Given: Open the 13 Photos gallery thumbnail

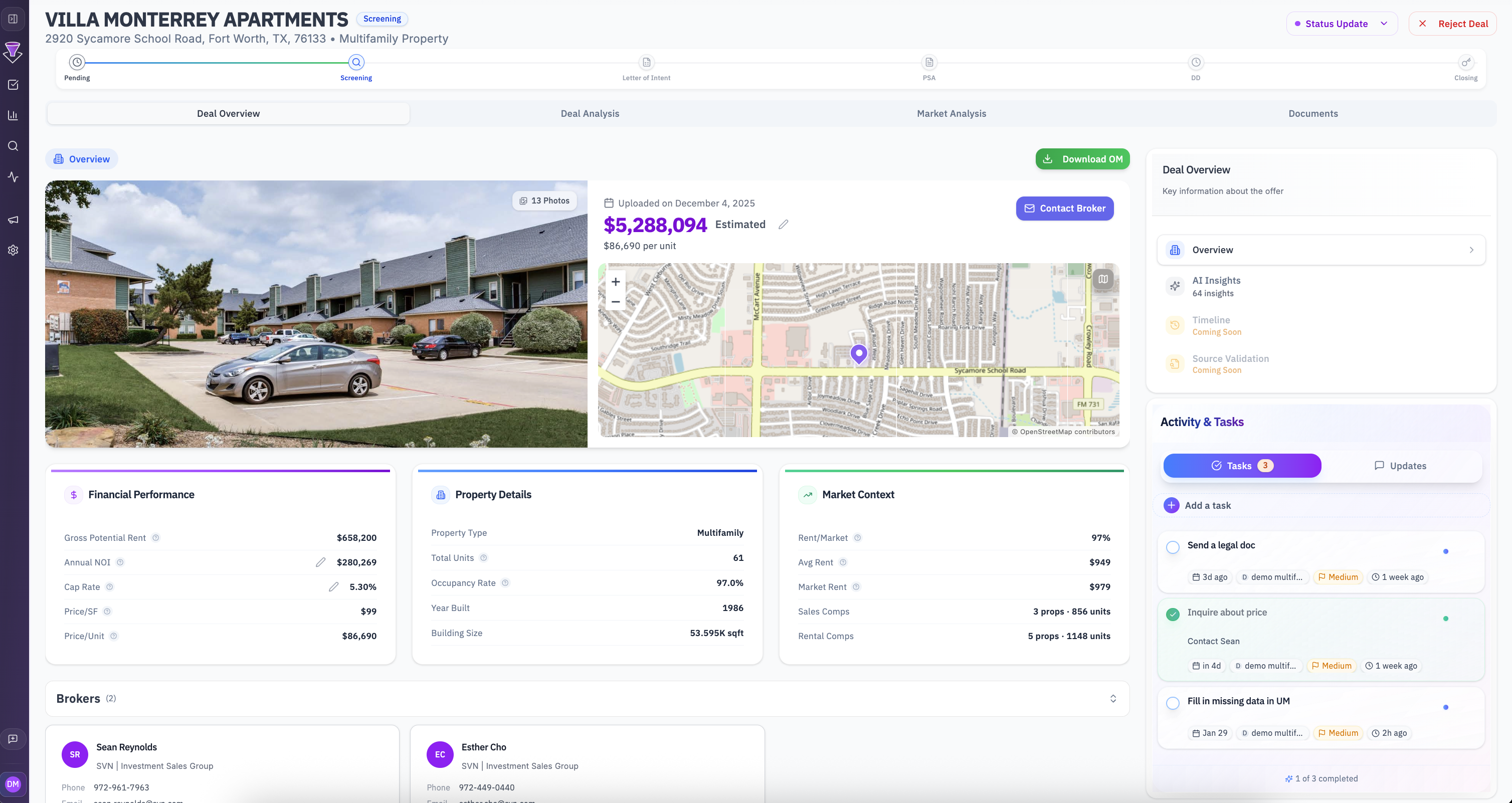Looking at the screenshot, I should 544,200.
